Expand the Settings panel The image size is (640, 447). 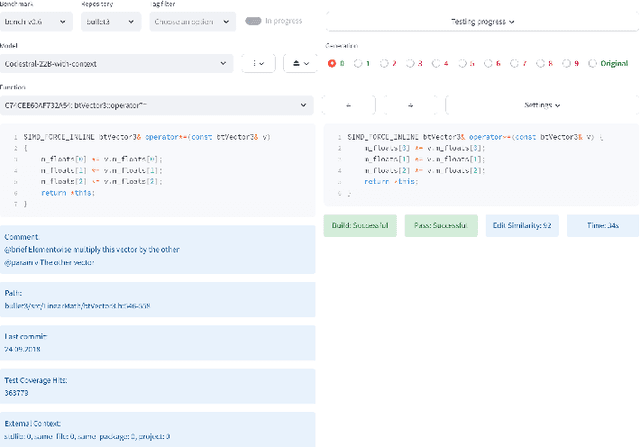pyautogui.click(x=542, y=104)
